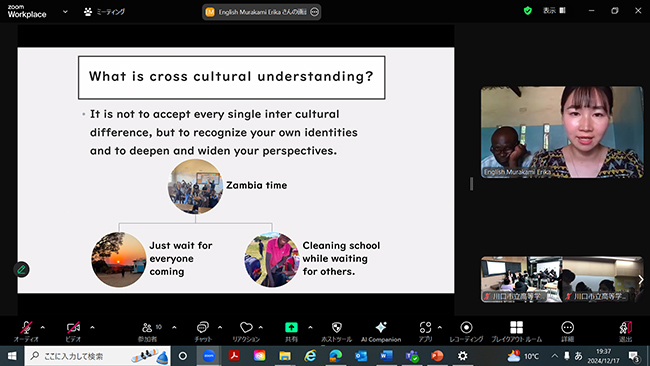Open breakout rooms grid icon
Screen dimensions: 650x366
[x=517, y=327]
